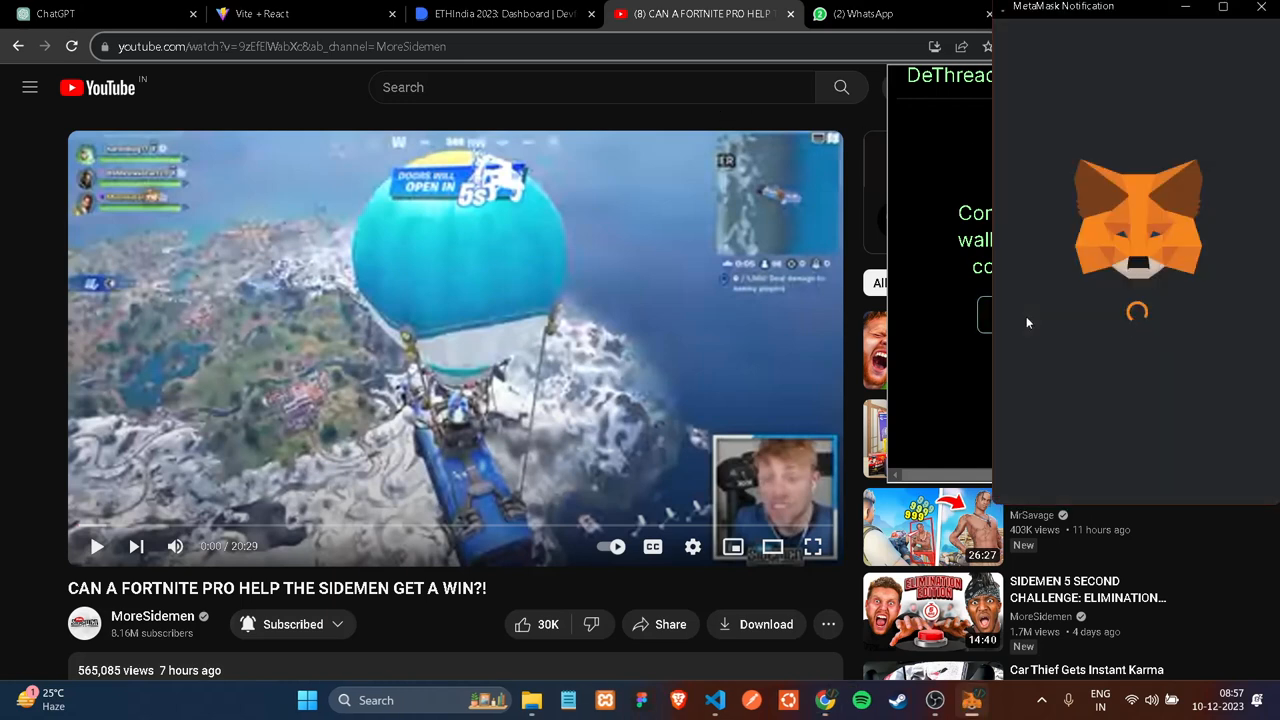This screenshot has height=720, width=1280.
Task: Dislike the Fortnite video
Action: point(591,624)
